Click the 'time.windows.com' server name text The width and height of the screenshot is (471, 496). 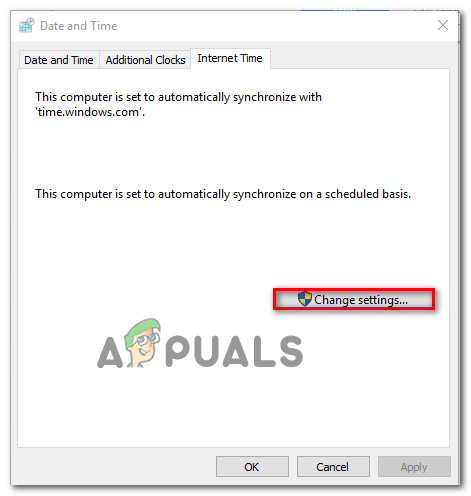pyautogui.click(x=90, y=112)
